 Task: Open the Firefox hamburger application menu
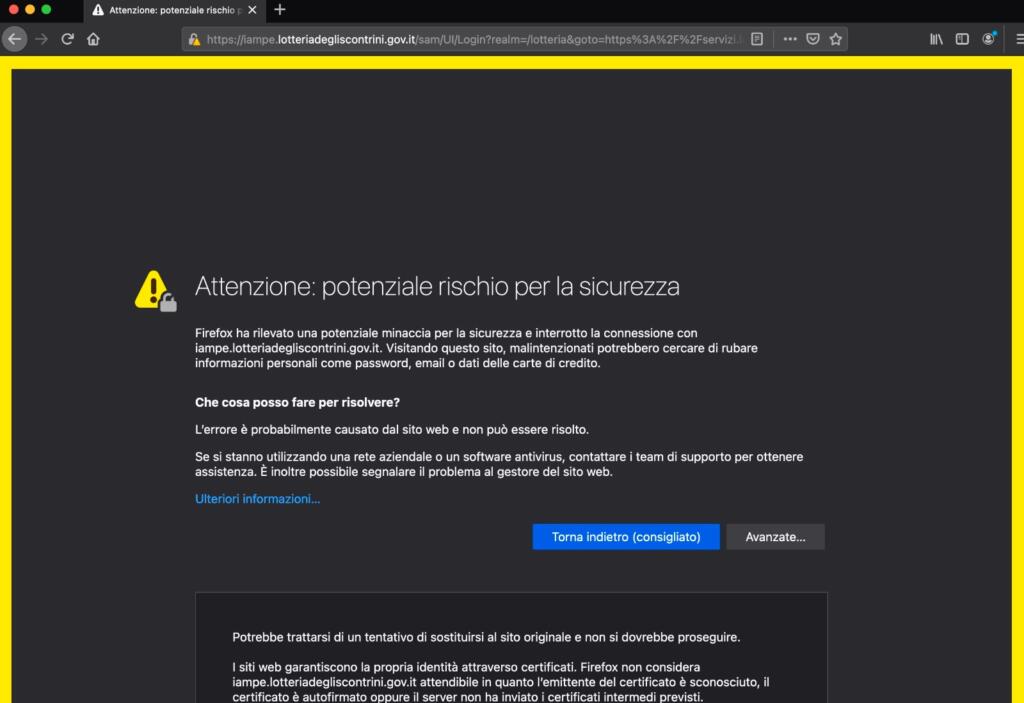(x=1017, y=39)
